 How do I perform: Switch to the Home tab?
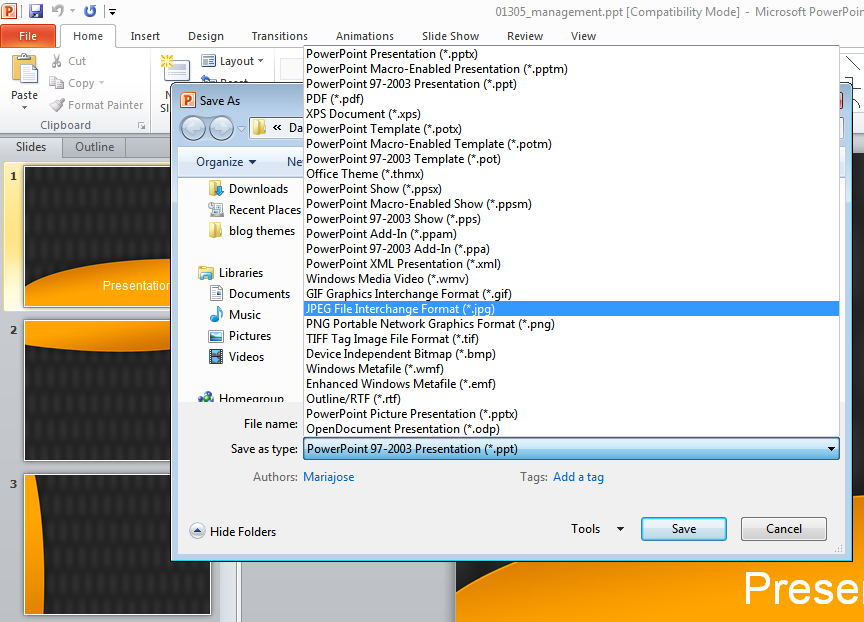click(88, 36)
